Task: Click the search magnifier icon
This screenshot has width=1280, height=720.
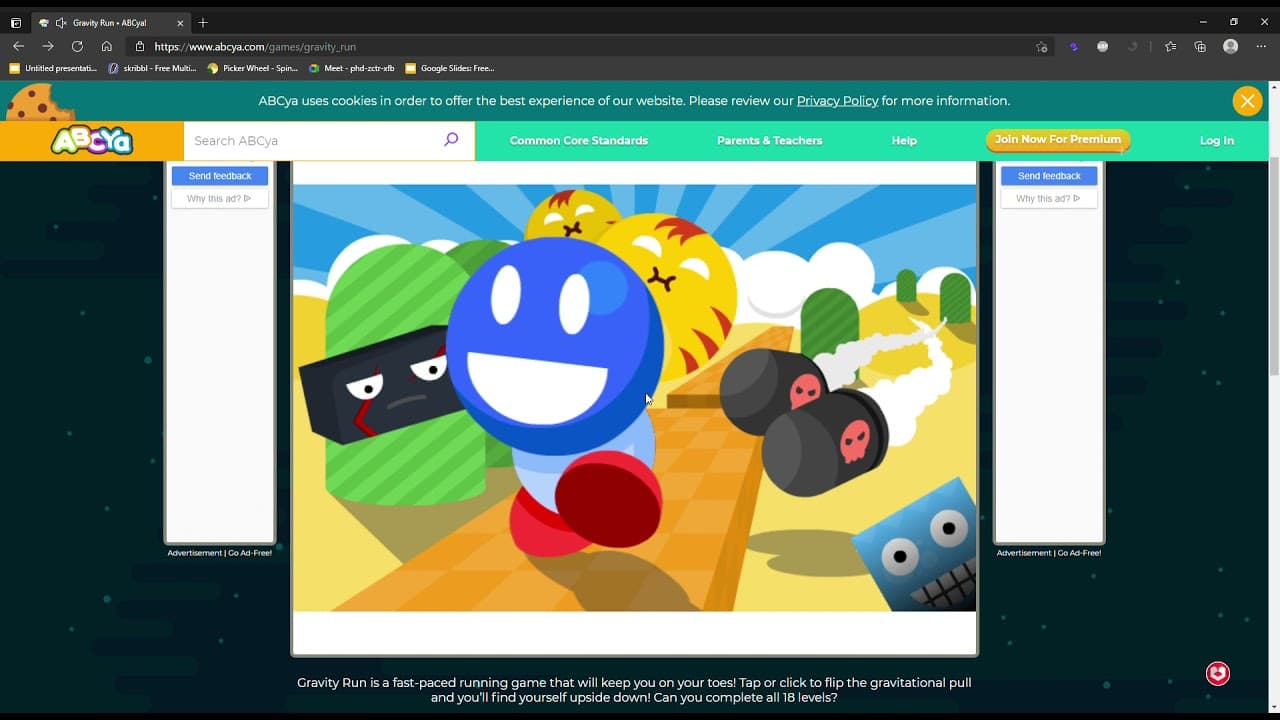Action: pos(451,140)
